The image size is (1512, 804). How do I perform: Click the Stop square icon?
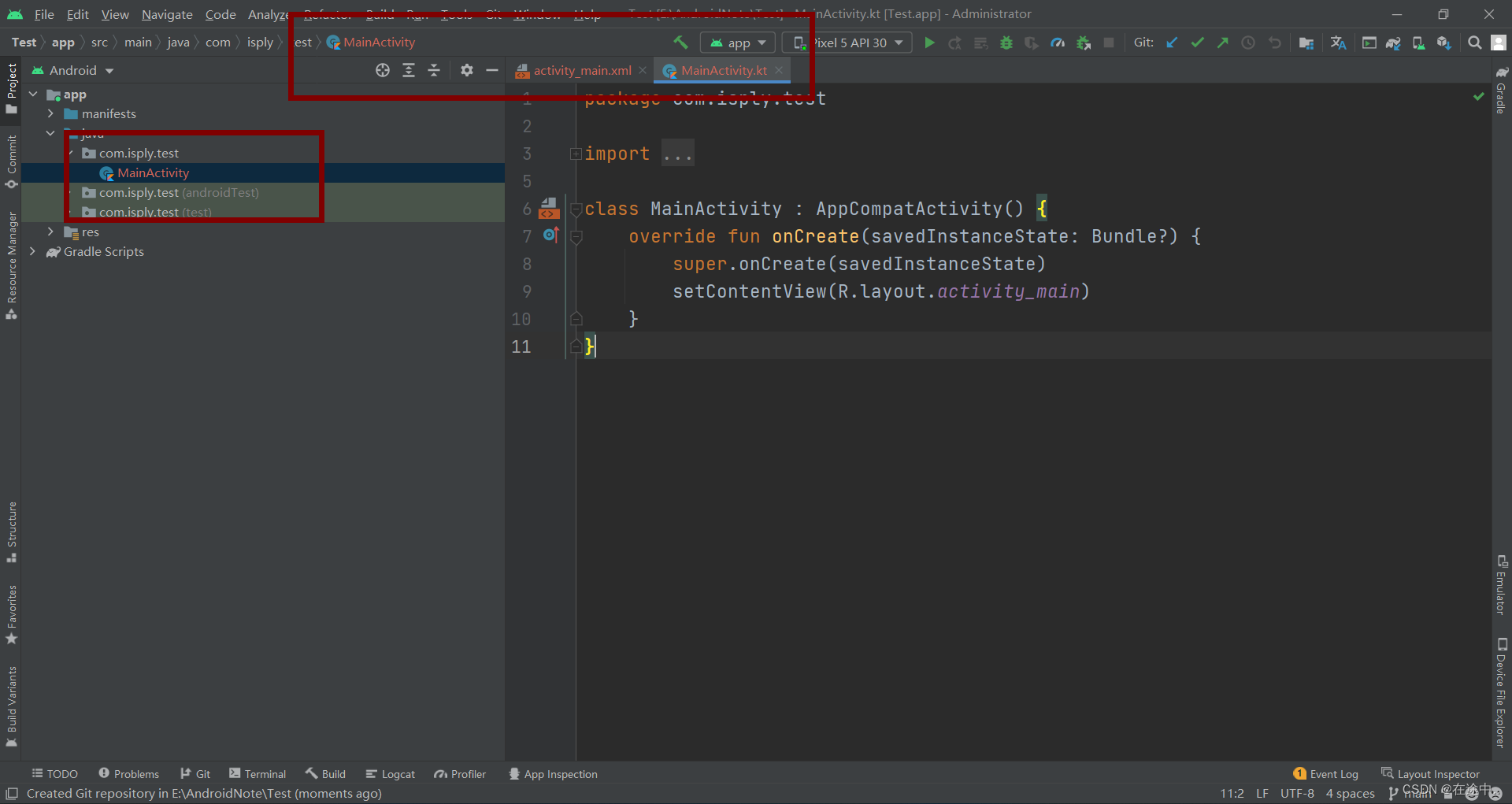1109,43
